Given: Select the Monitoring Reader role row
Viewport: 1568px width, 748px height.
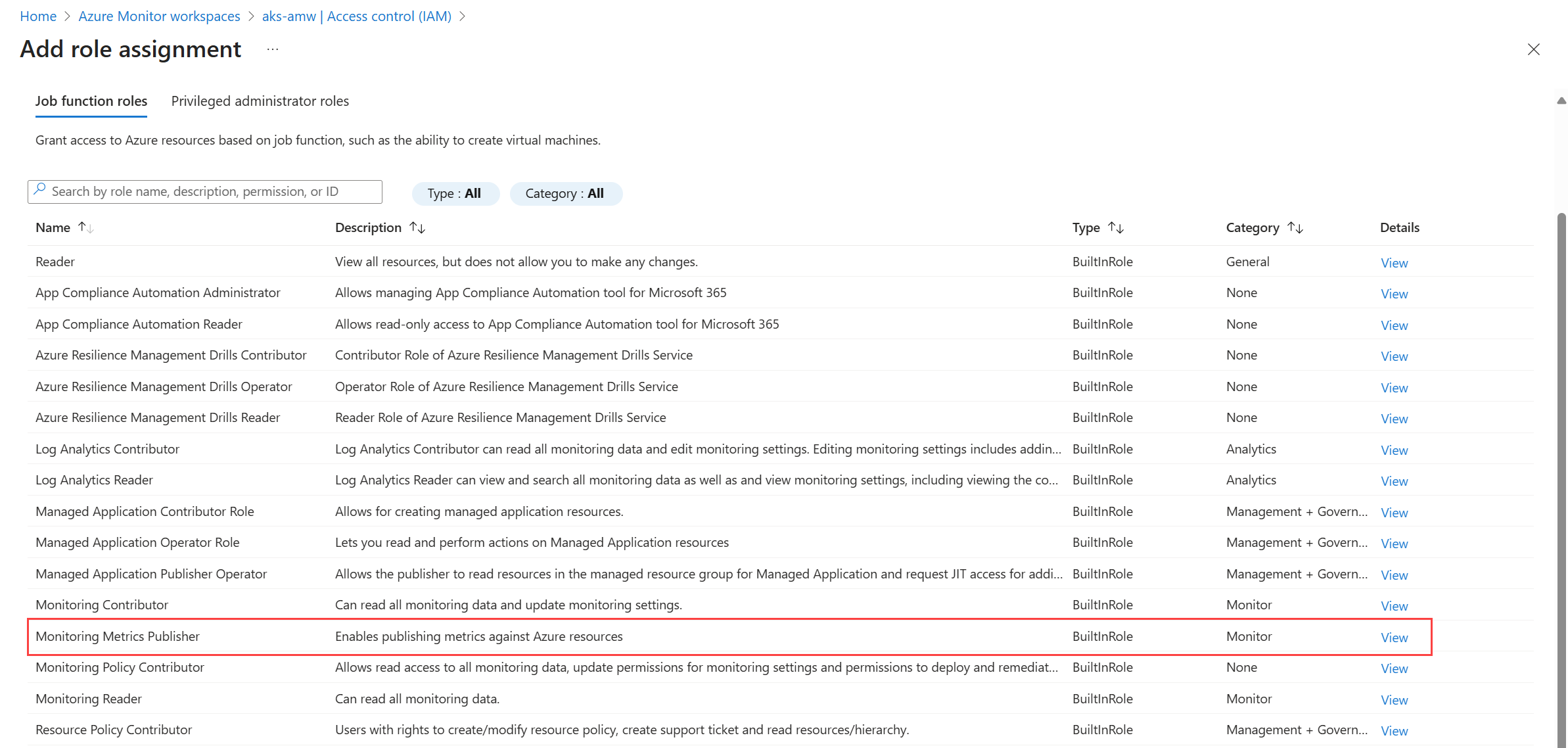Looking at the screenshot, I should click(x=89, y=699).
